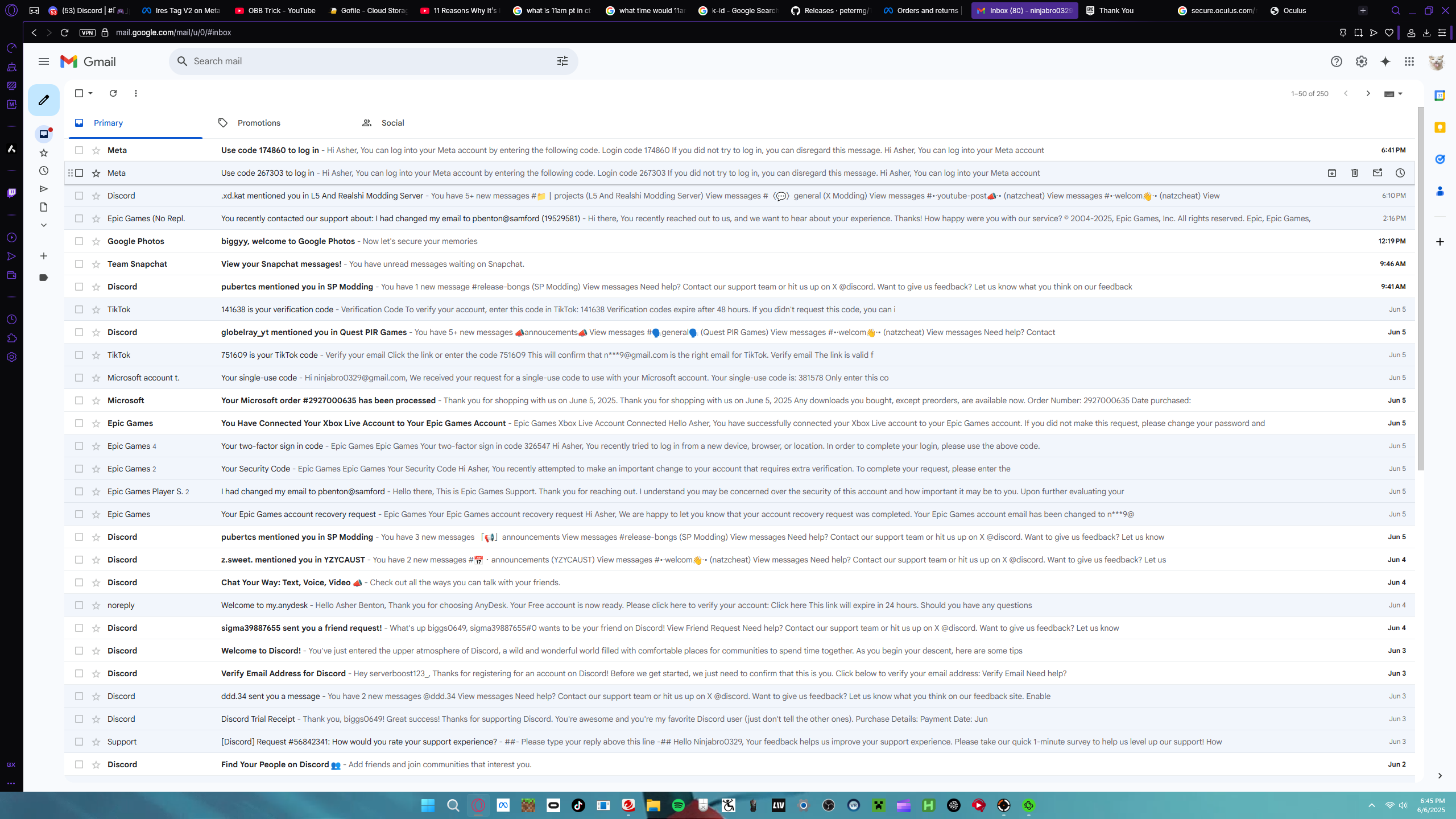Open the Gmail main menu hamburger
Image resolution: width=1456 pixels, height=819 pixels.
[44, 61]
